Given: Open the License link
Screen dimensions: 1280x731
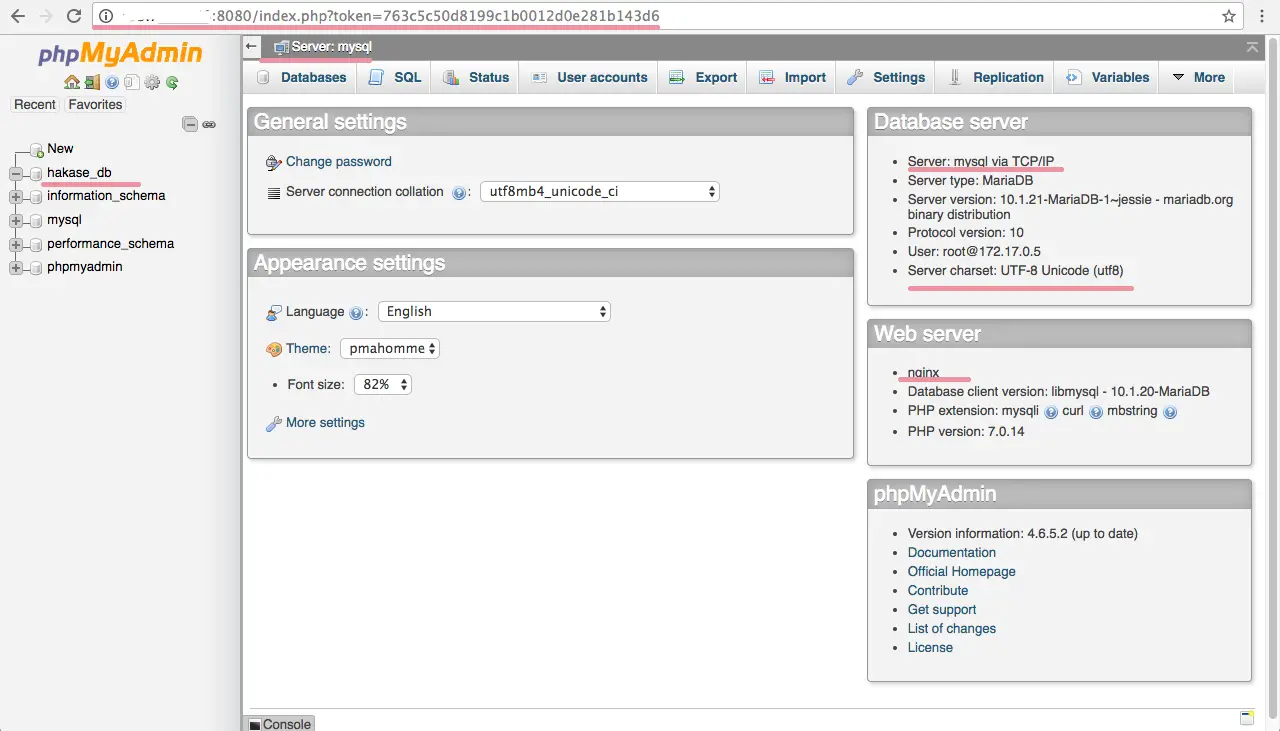Looking at the screenshot, I should point(930,647).
